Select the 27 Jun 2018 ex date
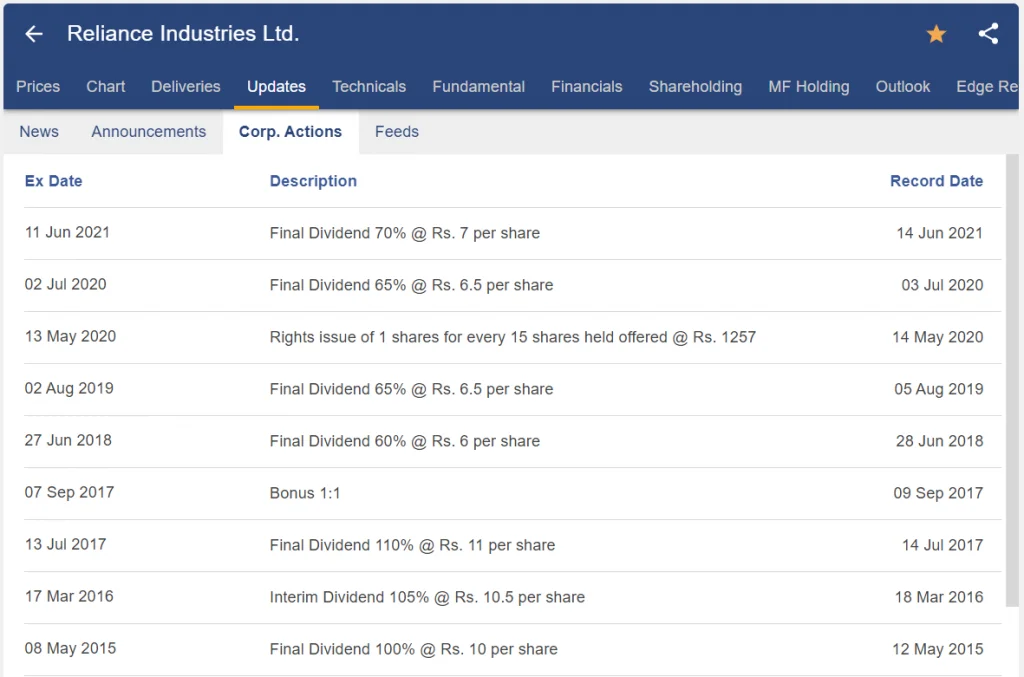 point(68,440)
